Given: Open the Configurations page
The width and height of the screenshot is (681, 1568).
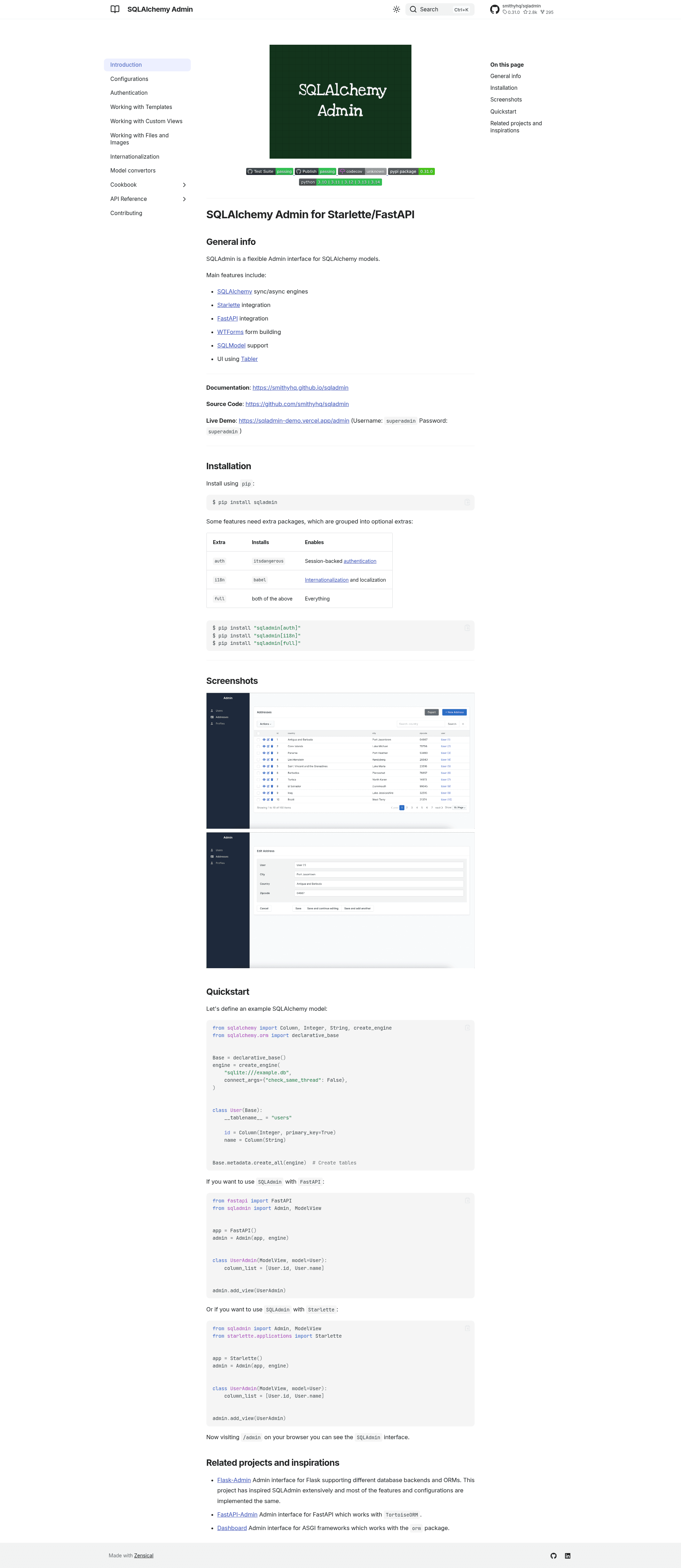Looking at the screenshot, I should click(x=129, y=79).
